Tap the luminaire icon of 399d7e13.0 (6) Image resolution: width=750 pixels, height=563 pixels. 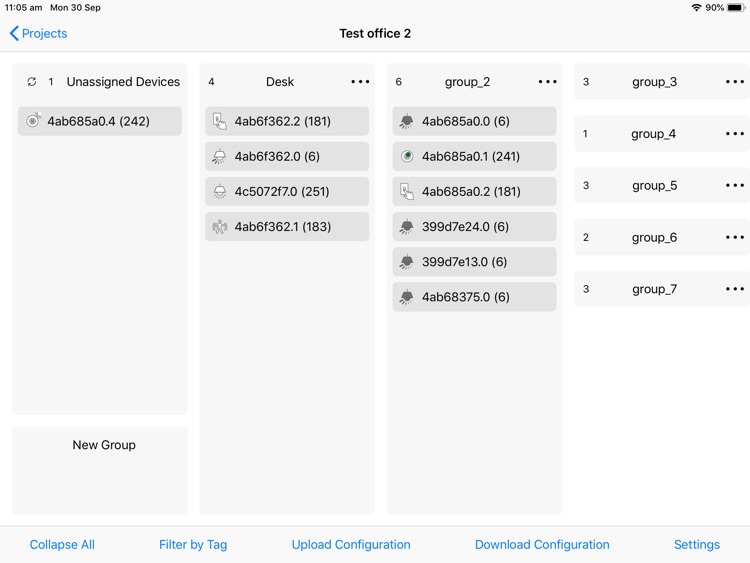(407, 262)
